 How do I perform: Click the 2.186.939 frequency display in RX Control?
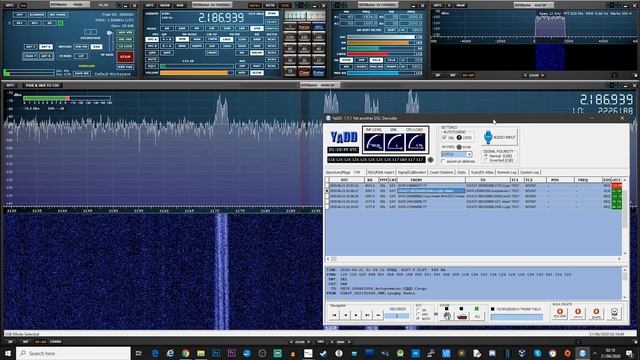(221, 18)
